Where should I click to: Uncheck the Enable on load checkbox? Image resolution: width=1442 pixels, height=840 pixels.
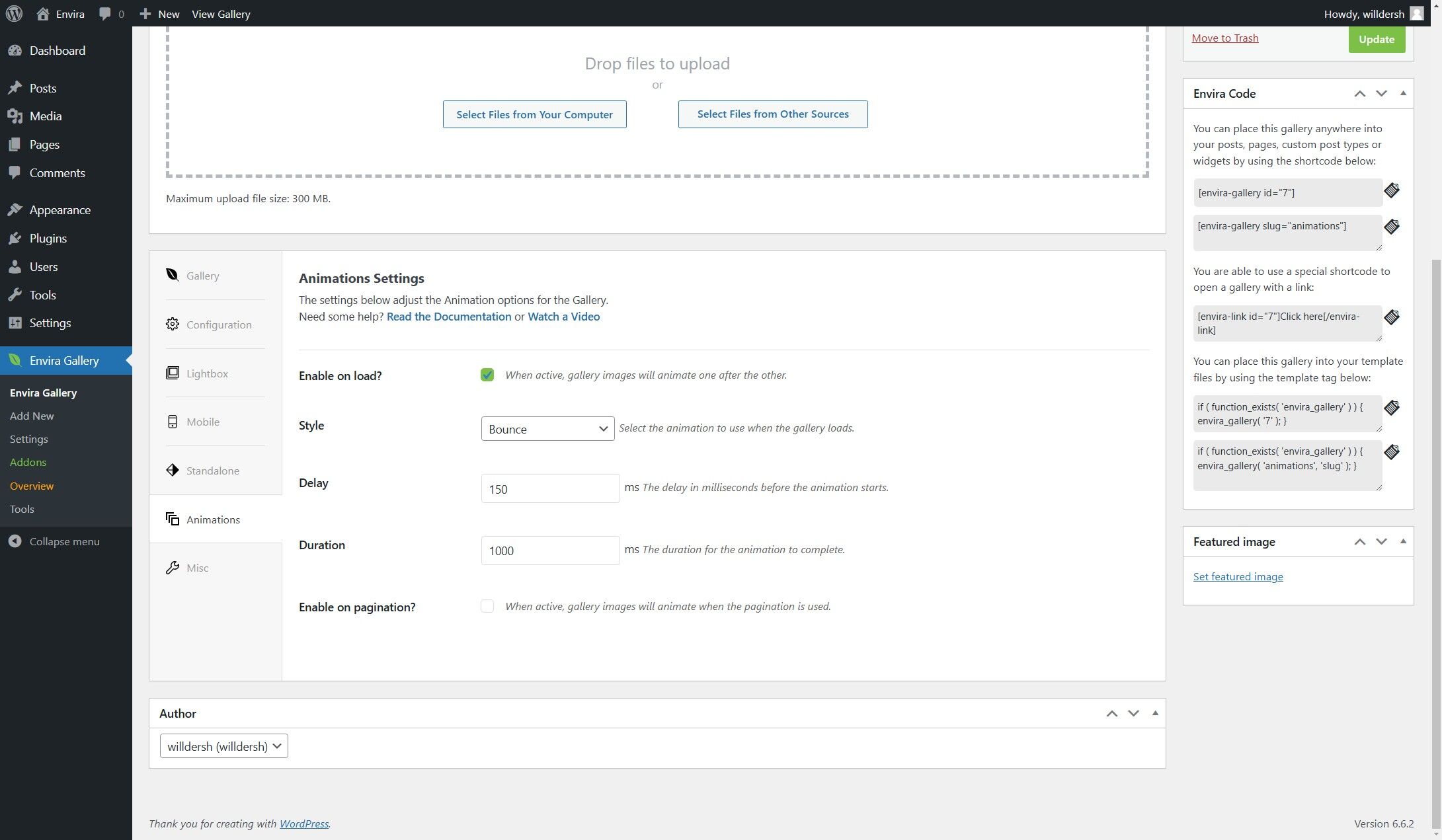click(x=487, y=375)
